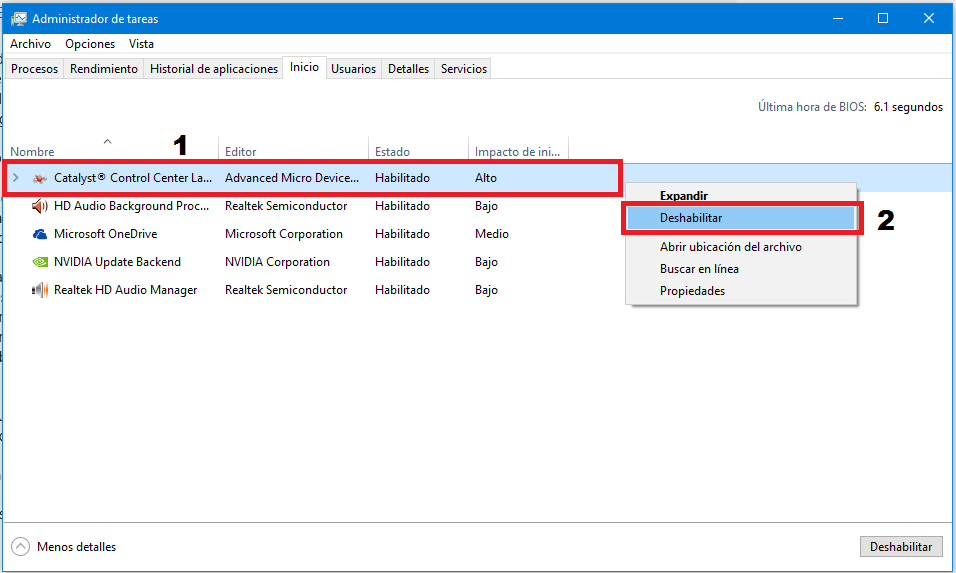
Task: Click the Microsoft Corporation editor cell
Action: pos(284,234)
